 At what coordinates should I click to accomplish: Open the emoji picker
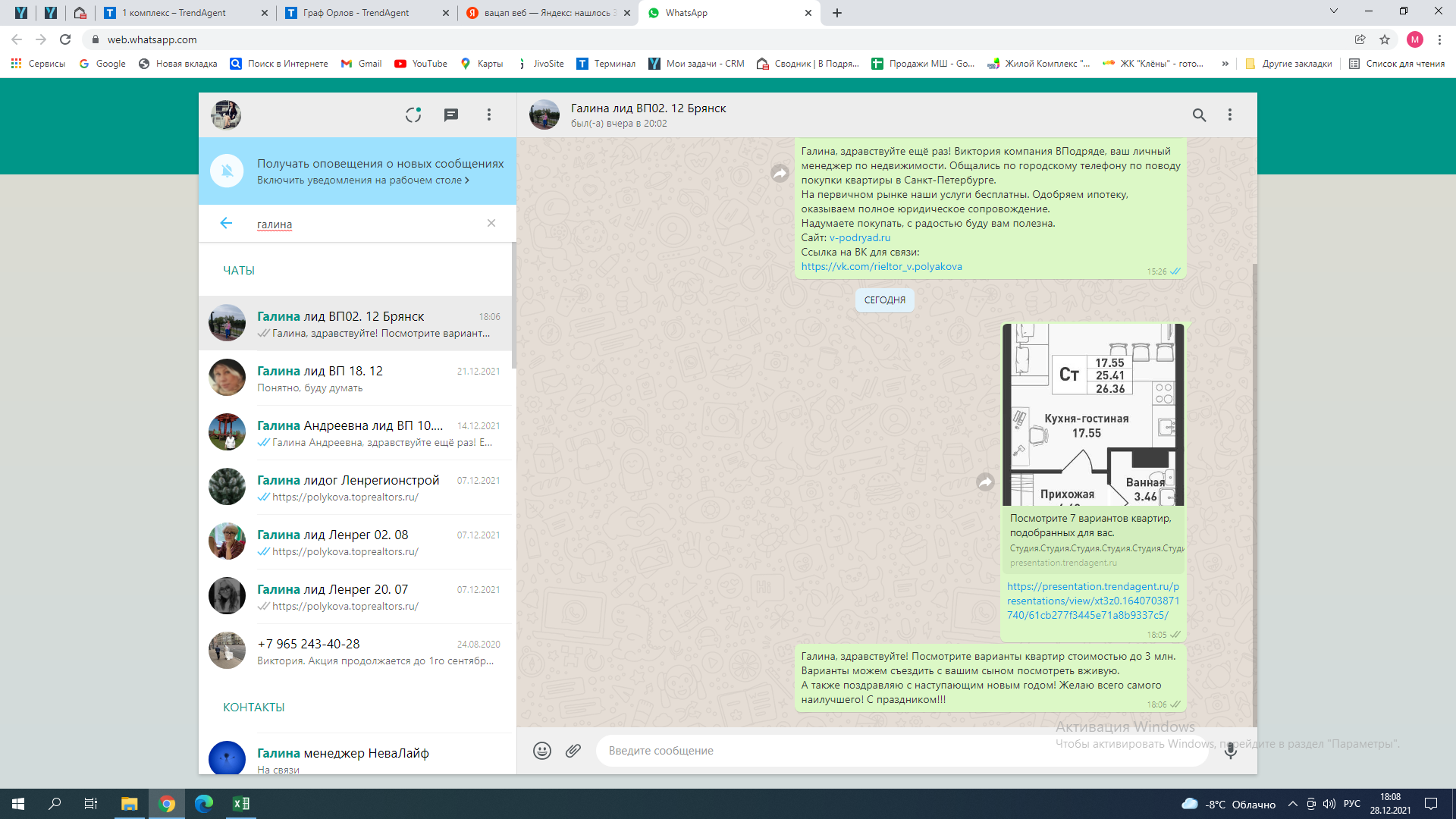(x=541, y=751)
